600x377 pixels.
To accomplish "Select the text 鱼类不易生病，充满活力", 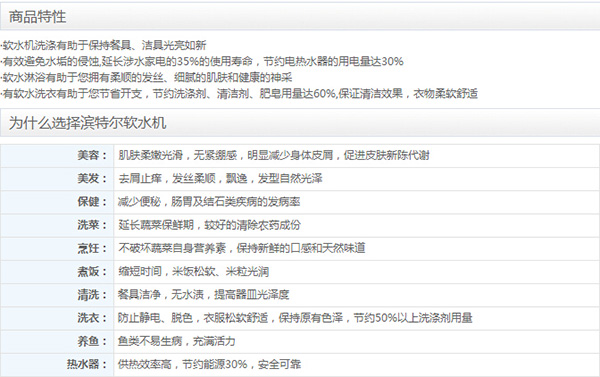I will (x=177, y=341).
